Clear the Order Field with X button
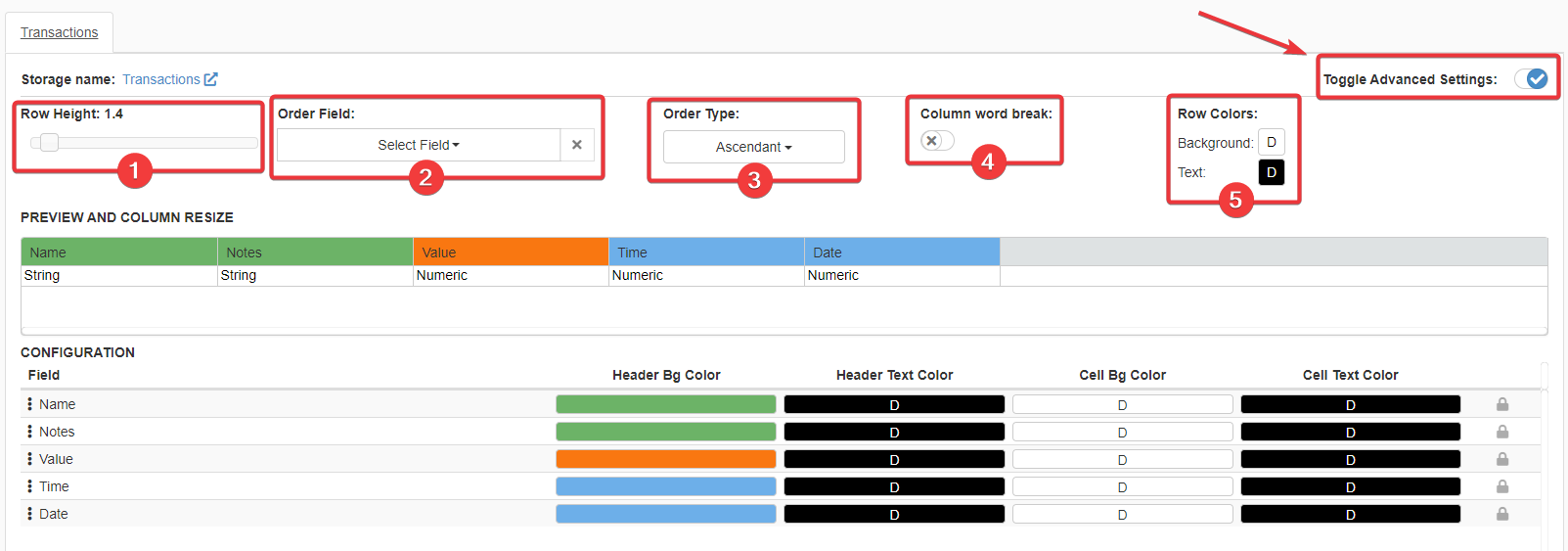 point(577,145)
